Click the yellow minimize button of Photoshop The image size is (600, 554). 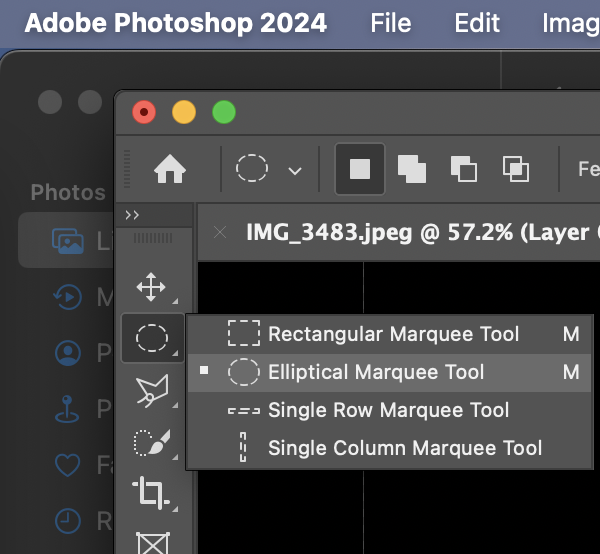(184, 112)
